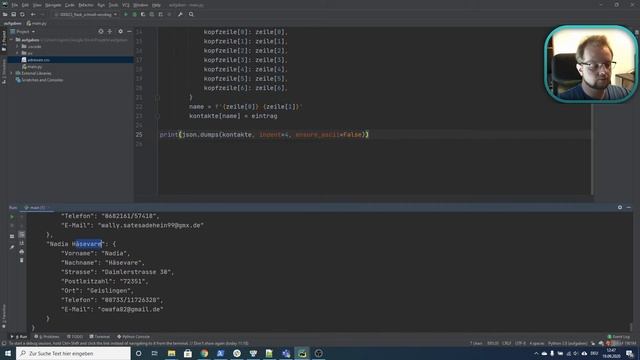640x360 pixels.
Task: Open the Code menu
Action: click(x=70, y=5)
